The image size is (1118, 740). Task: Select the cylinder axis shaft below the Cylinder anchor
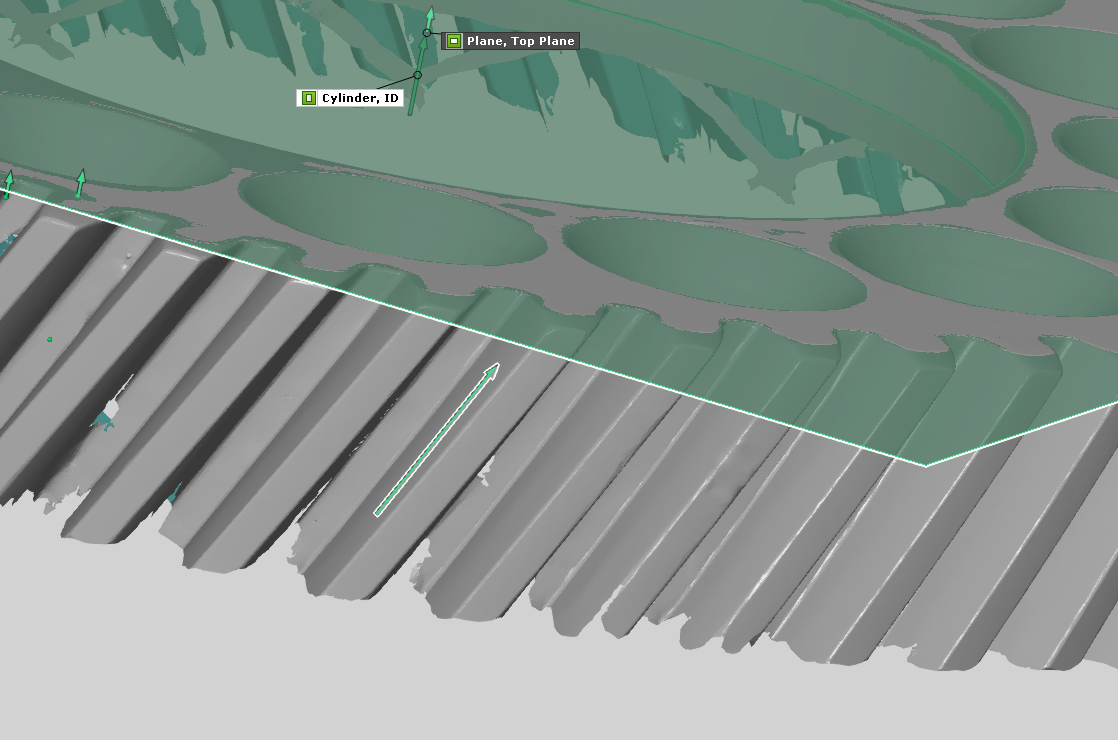[414, 98]
